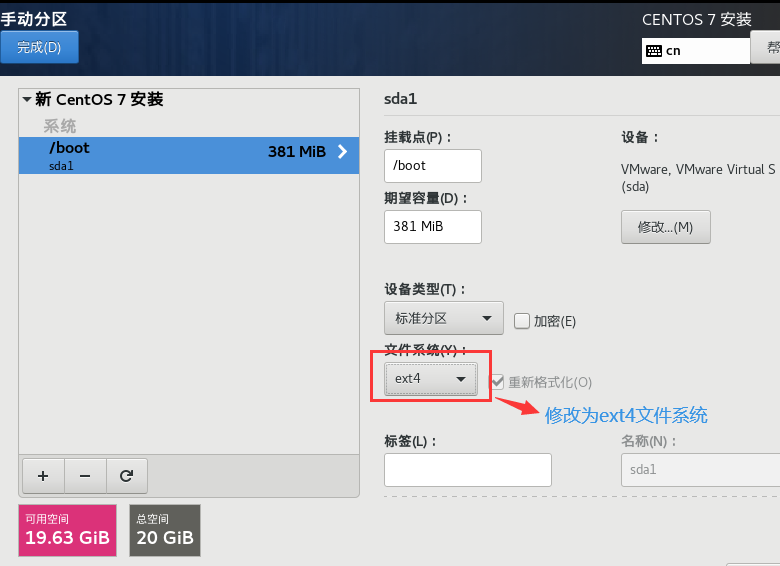Open the 标准分区 device type dropdown
Viewport: 780px width, 566px height.
click(443, 319)
